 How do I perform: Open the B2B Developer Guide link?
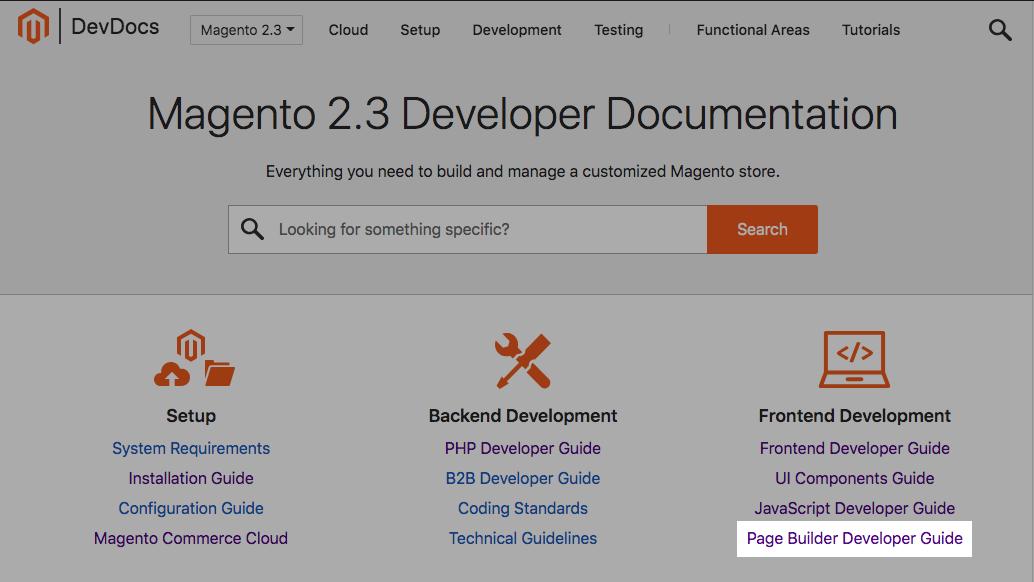click(x=522, y=479)
